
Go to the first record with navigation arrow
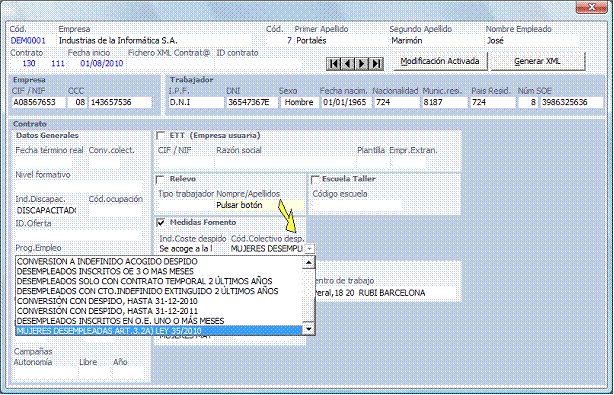click(334, 63)
